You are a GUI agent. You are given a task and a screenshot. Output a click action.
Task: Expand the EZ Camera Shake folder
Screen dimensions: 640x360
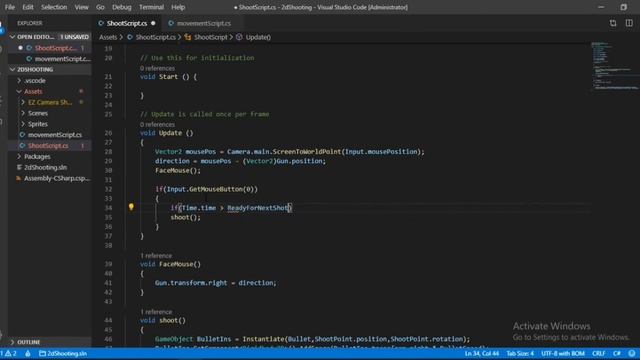(x=23, y=102)
